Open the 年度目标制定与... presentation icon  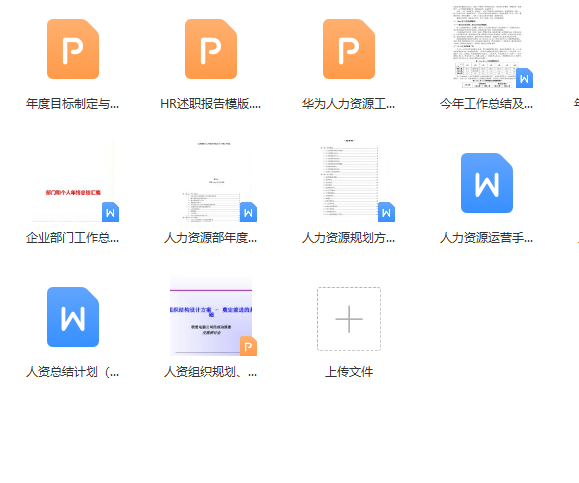tap(73, 49)
